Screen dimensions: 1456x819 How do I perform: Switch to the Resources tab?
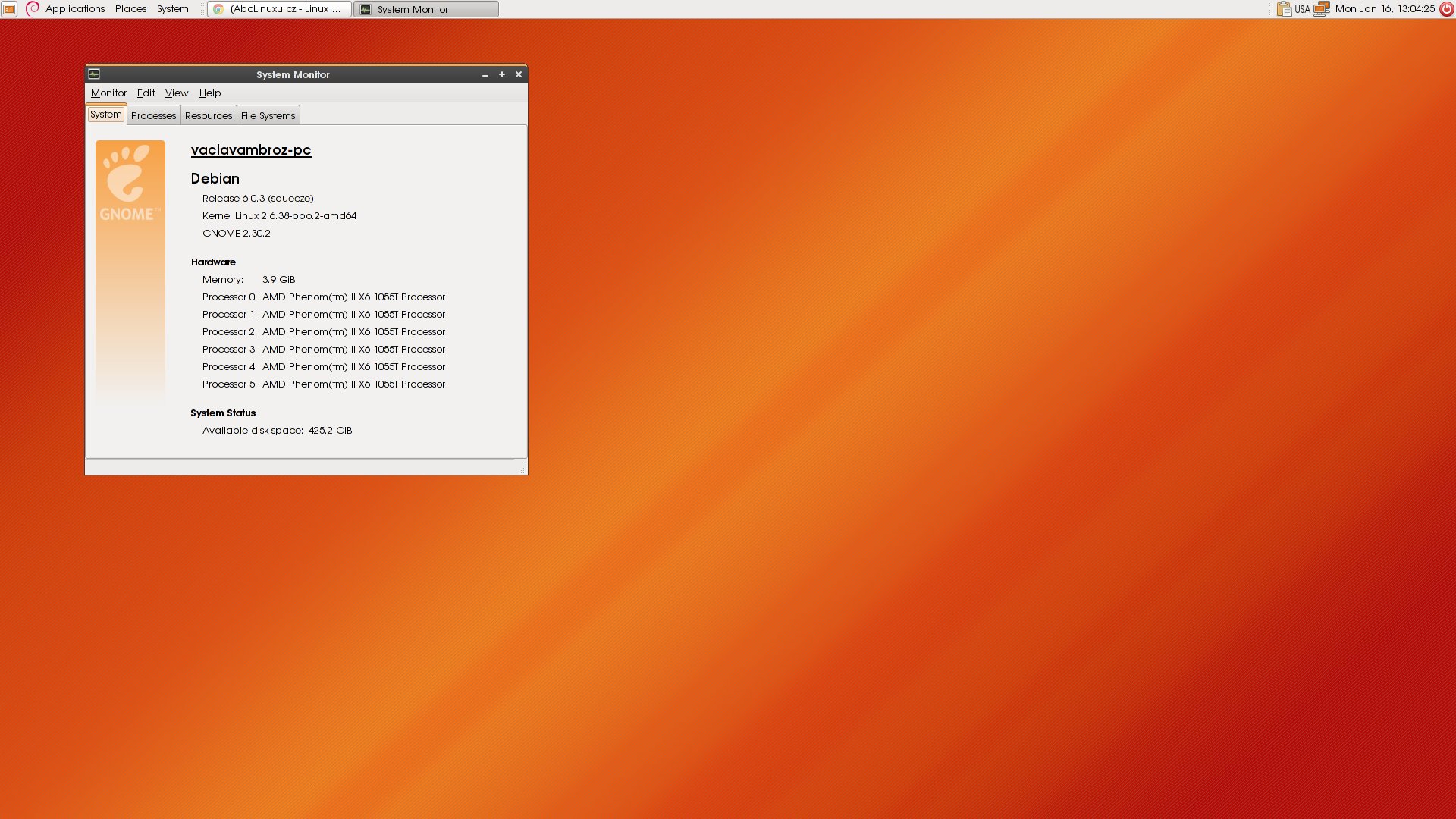click(209, 115)
